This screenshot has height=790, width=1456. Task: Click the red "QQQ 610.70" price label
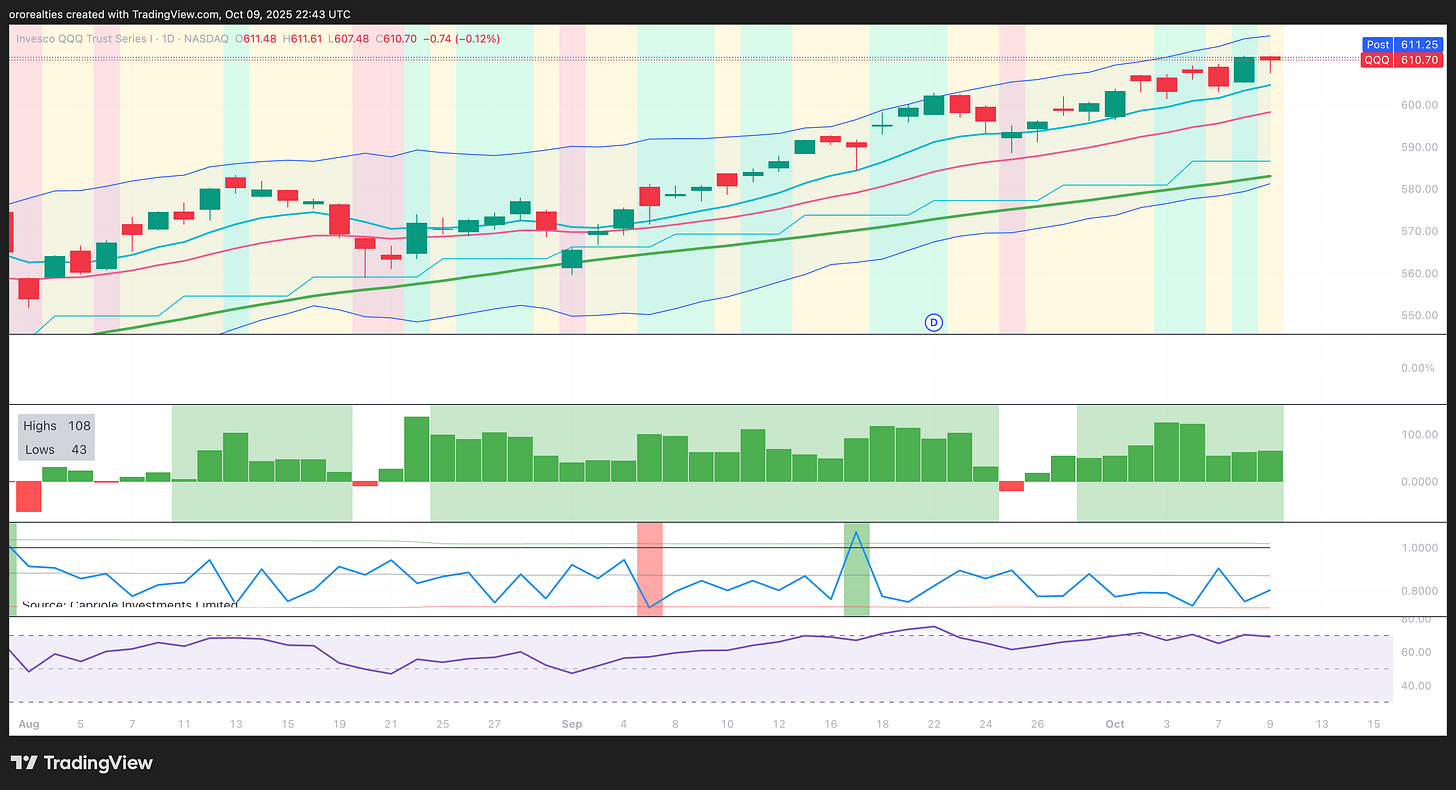(x=1404, y=60)
